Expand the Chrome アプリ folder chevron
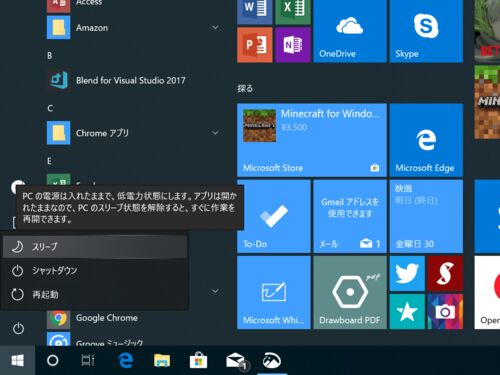Screen dimensions: 500x375 pos(216,133)
